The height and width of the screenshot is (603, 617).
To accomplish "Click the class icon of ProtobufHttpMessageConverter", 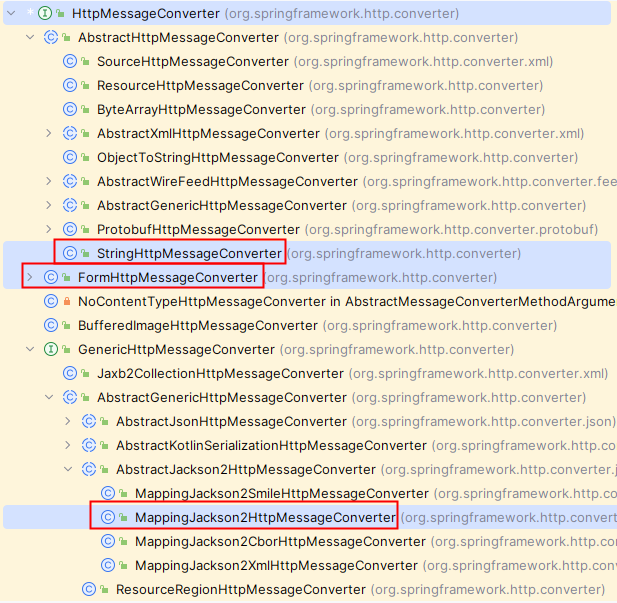I will 70,229.
